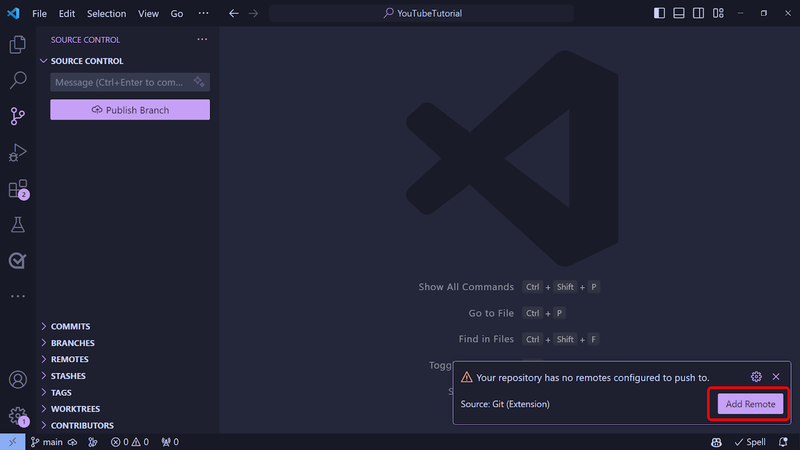Open the Extensions view with badge 2
Screen dimensions: 800x450
click(18, 189)
